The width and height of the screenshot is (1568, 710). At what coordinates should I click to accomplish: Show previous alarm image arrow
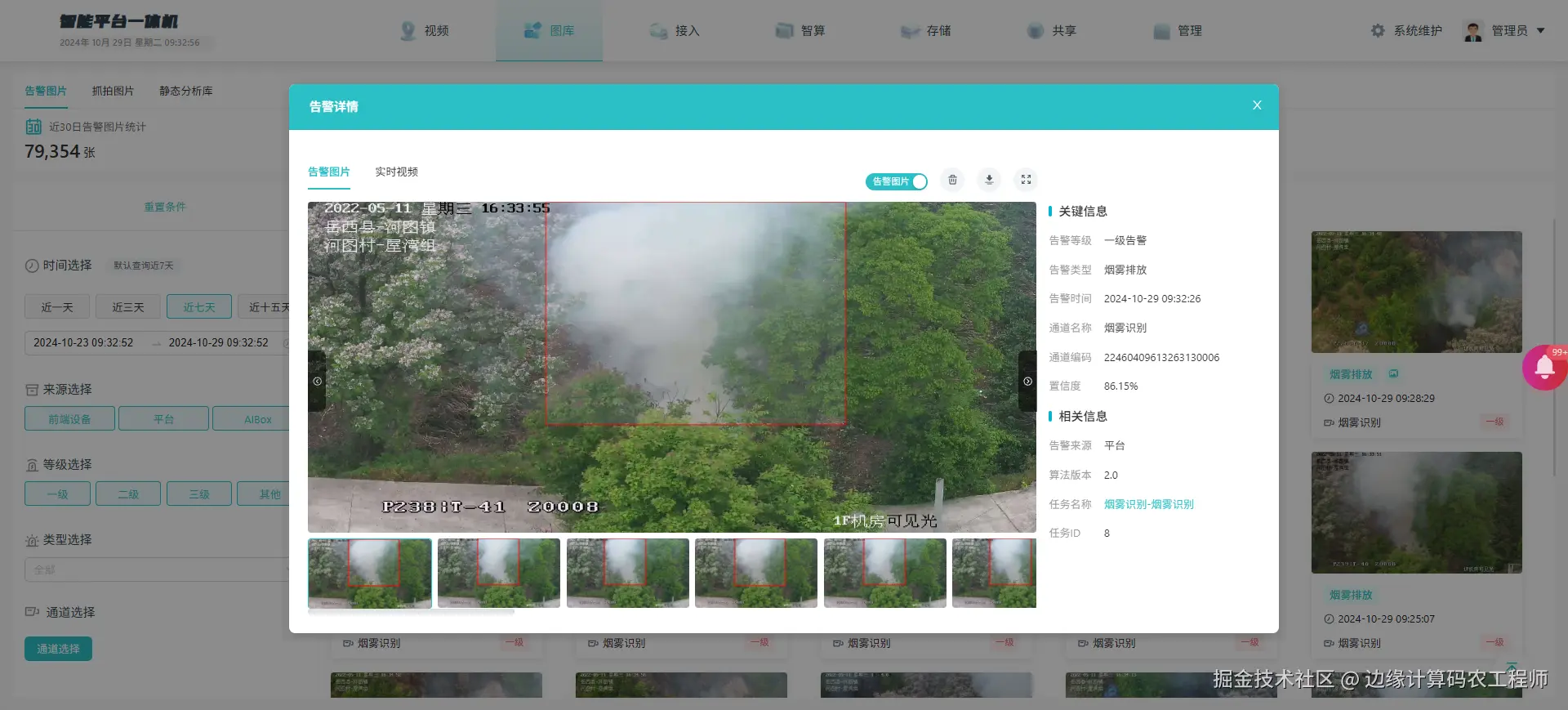pyautogui.click(x=317, y=382)
